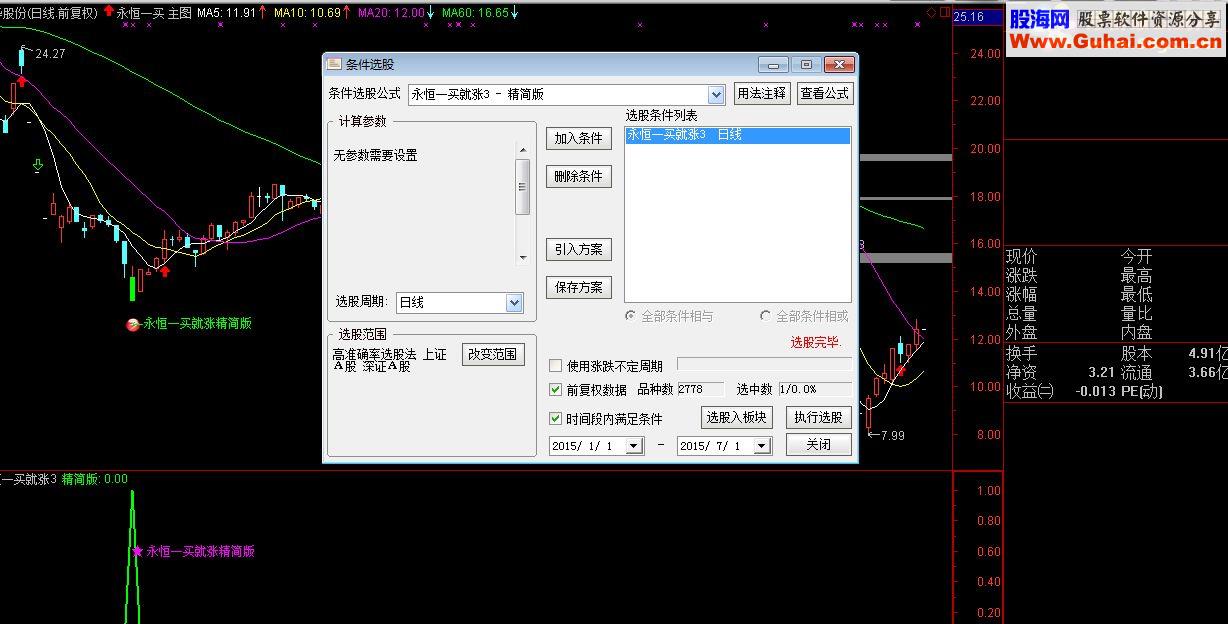Select the 全部条件相与 radio button
This screenshot has height=624, width=1228.
pyautogui.click(x=630, y=316)
